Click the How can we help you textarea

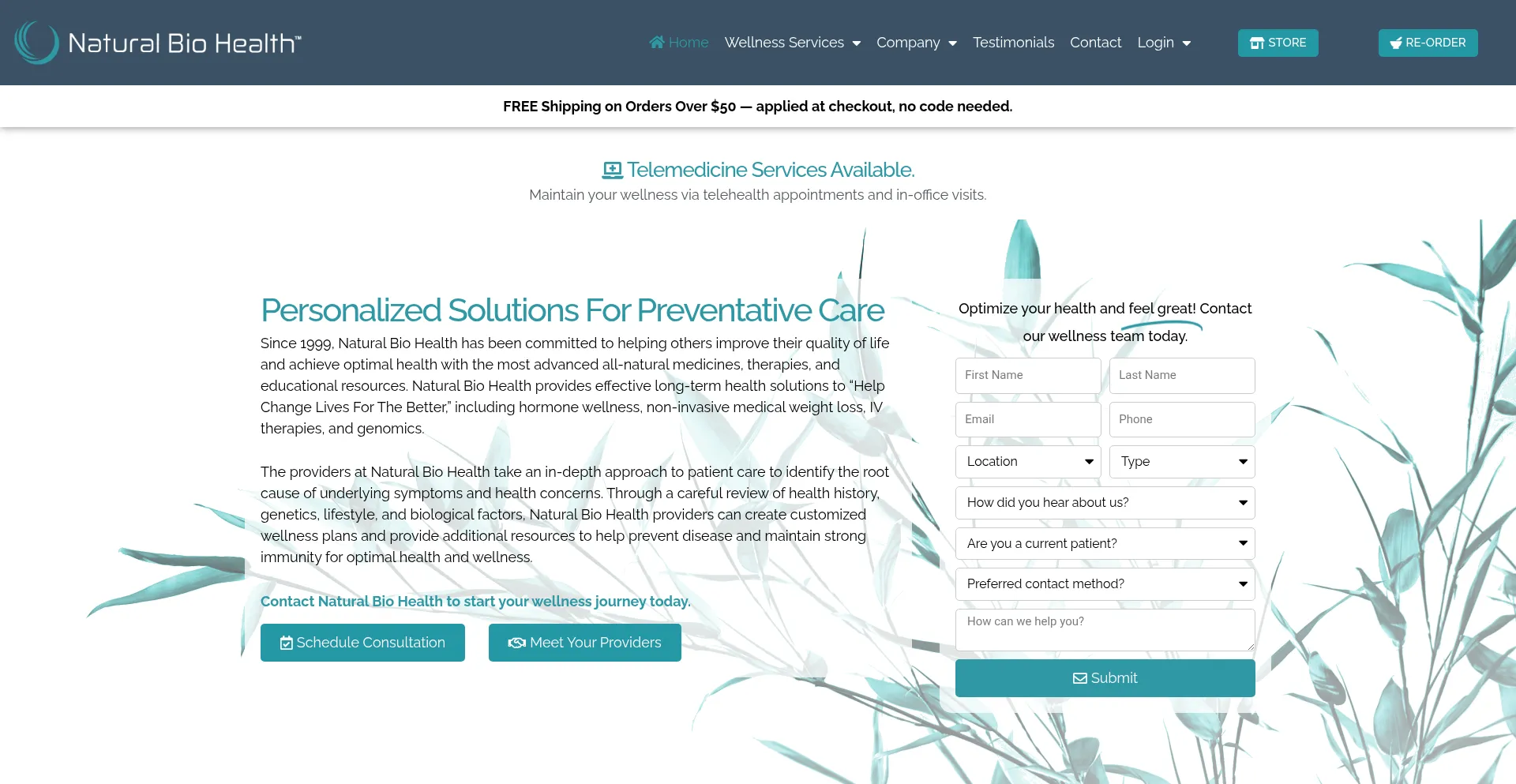click(x=1105, y=630)
